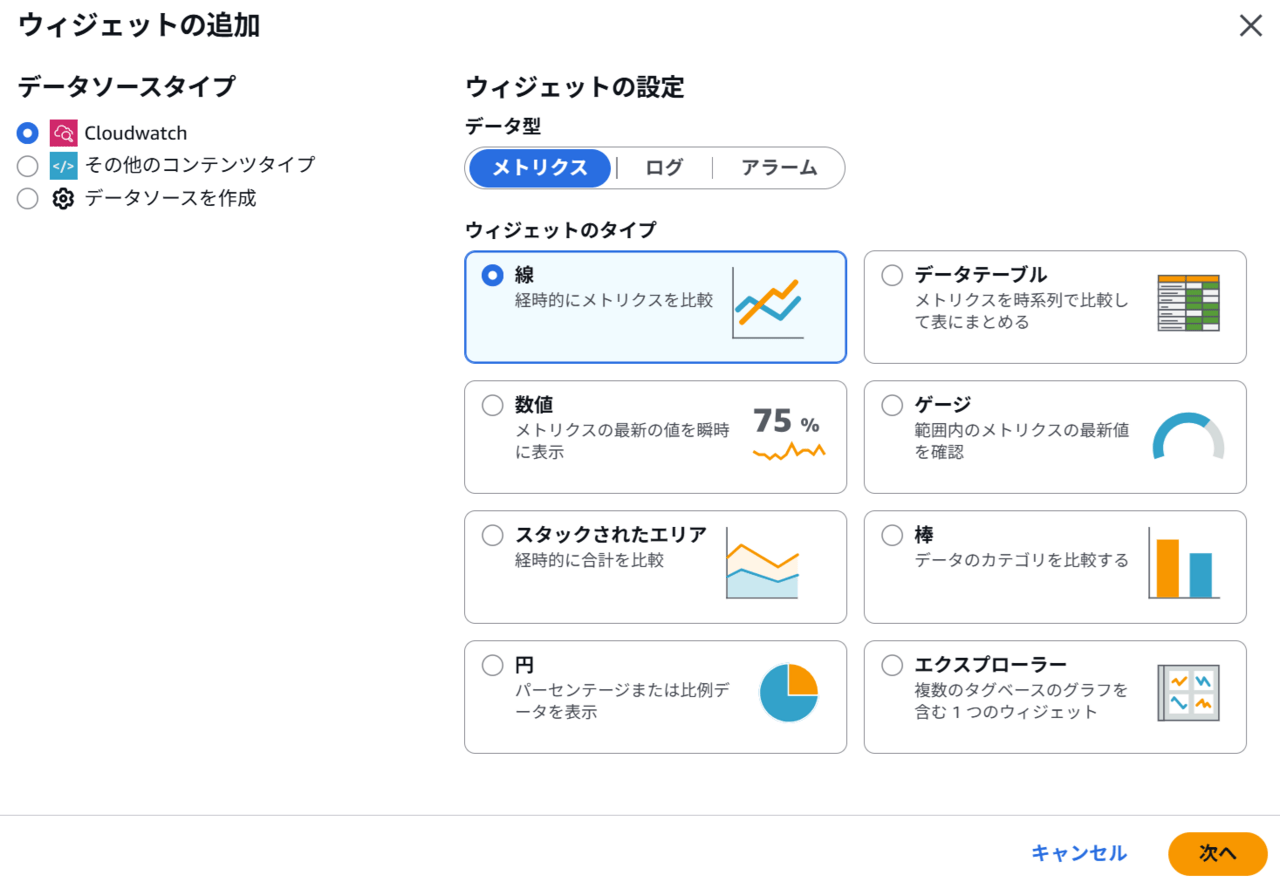
Task: Pick the データテーブル widget radio button
Action: coord(892,275)
